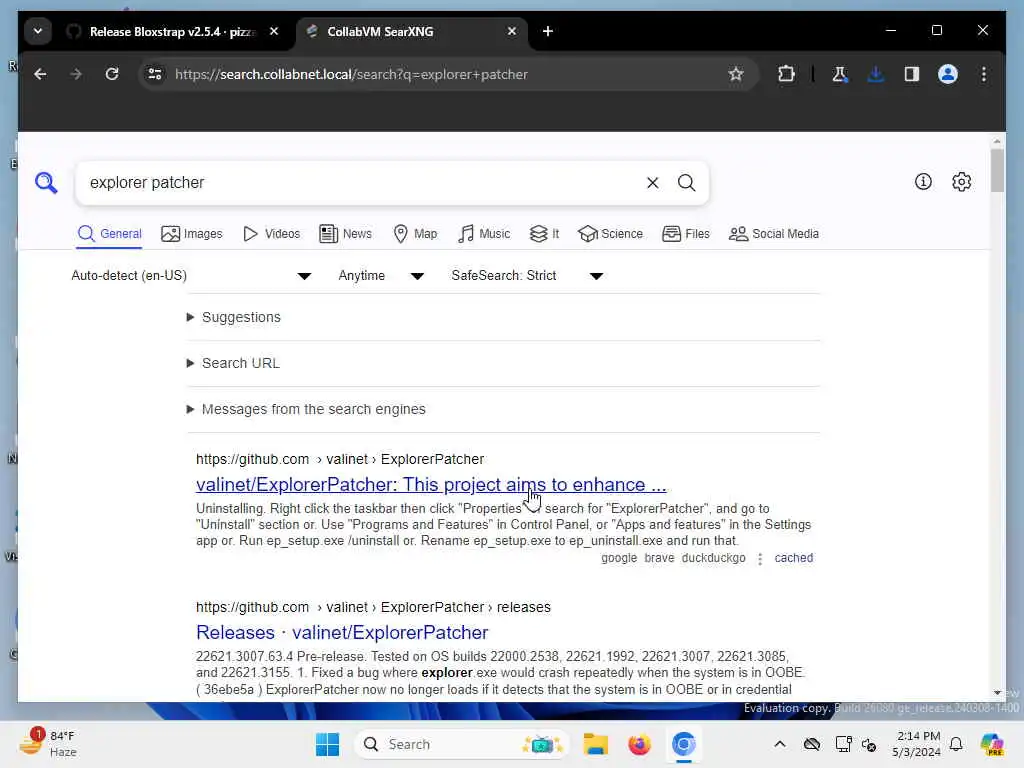This screenshot has width=1024, height=768.
Task: Open the side panel icon
Action: click(912, 74)
